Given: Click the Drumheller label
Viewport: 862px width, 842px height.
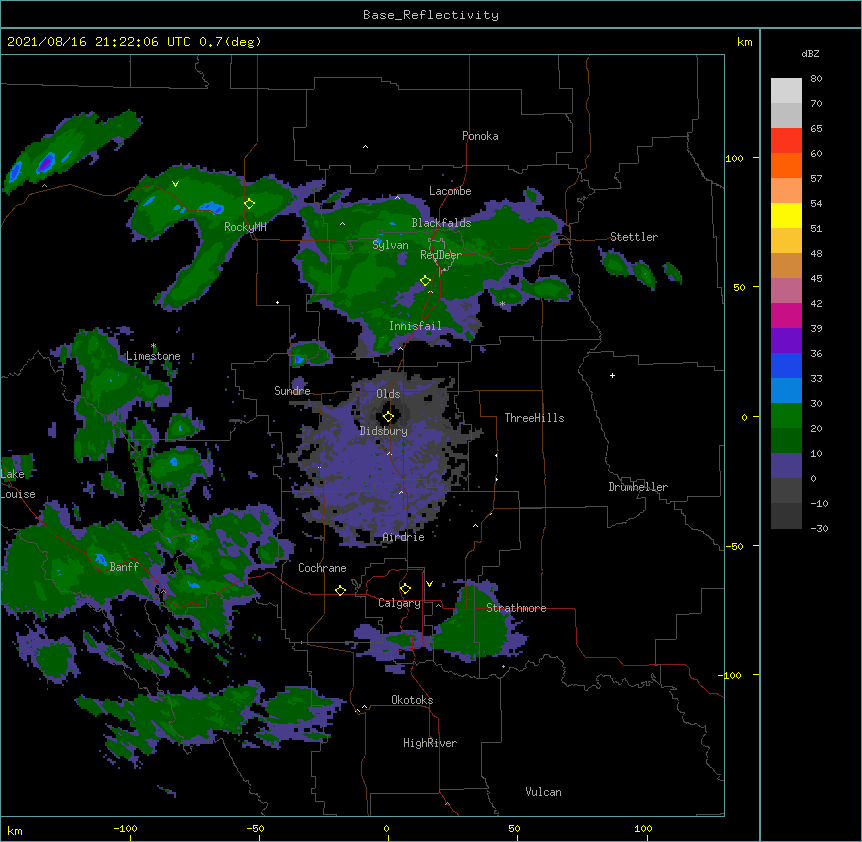Looking at the screenshot, I should [638, 487].
